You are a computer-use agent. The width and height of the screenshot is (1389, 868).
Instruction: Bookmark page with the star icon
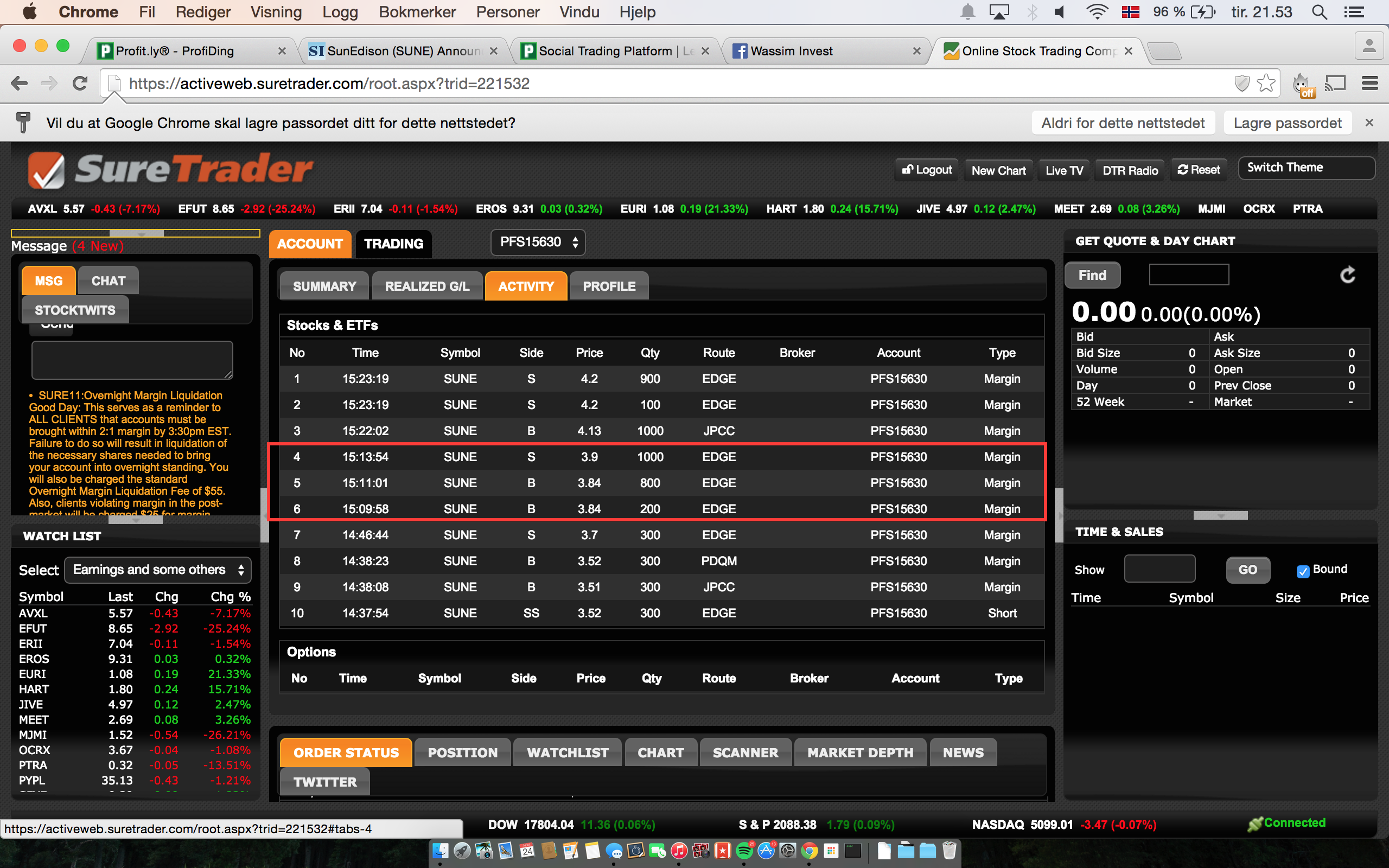click(1266, 84)
